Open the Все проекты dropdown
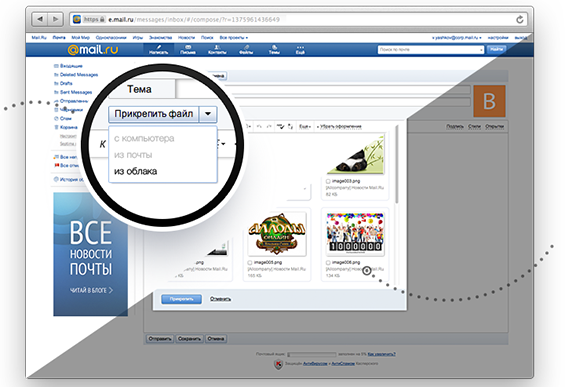This screenshot has width=565, height=387. (x=233, y=37)
